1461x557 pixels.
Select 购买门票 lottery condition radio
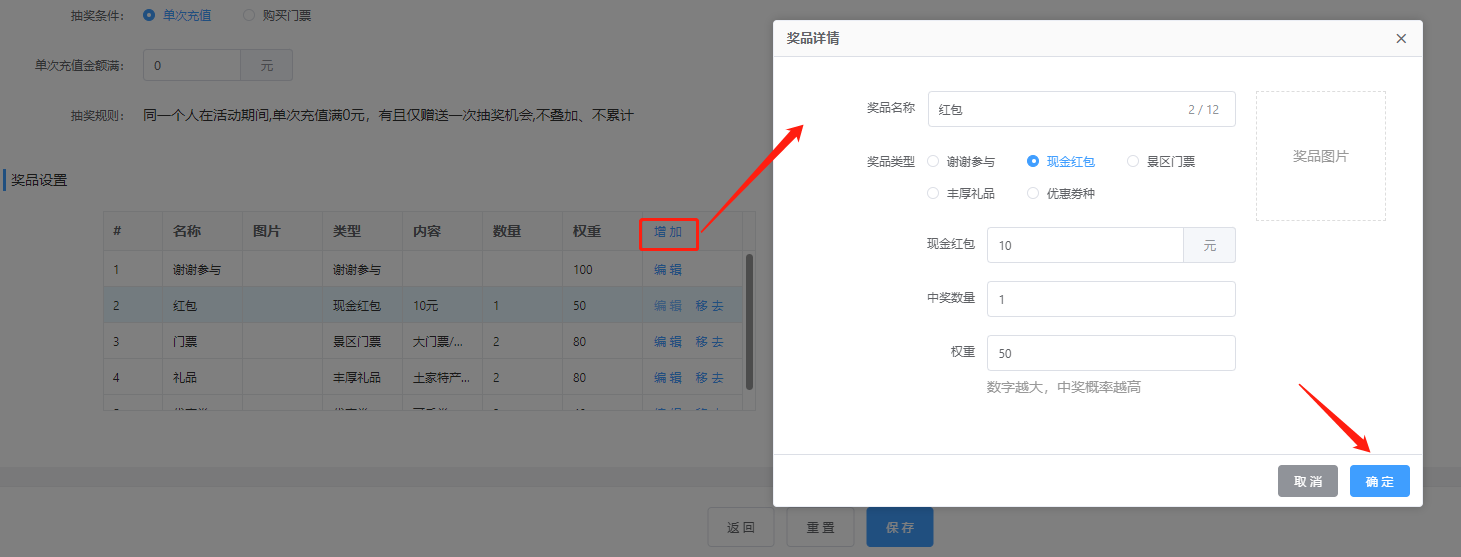click(x=249, y=16)
